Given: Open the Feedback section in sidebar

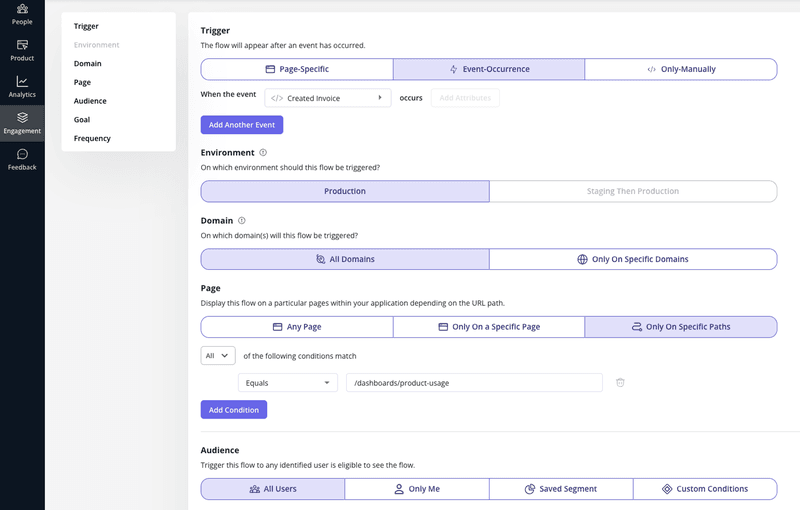Looking at the screenshot, I should coord(22,160).
